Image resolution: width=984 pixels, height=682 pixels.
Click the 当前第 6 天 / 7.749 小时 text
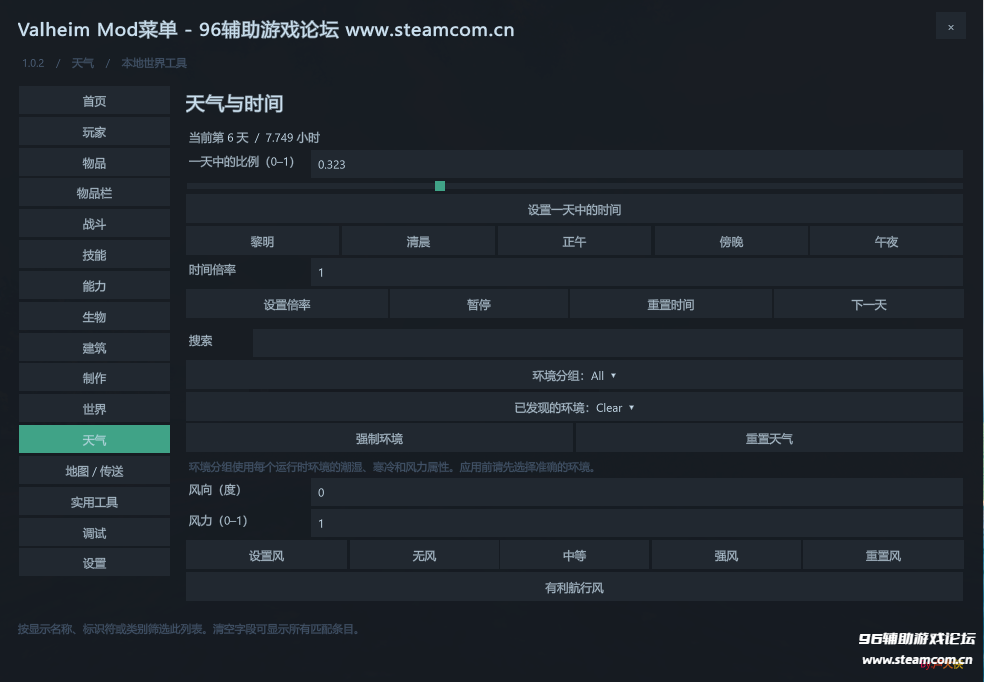[254, 137]
